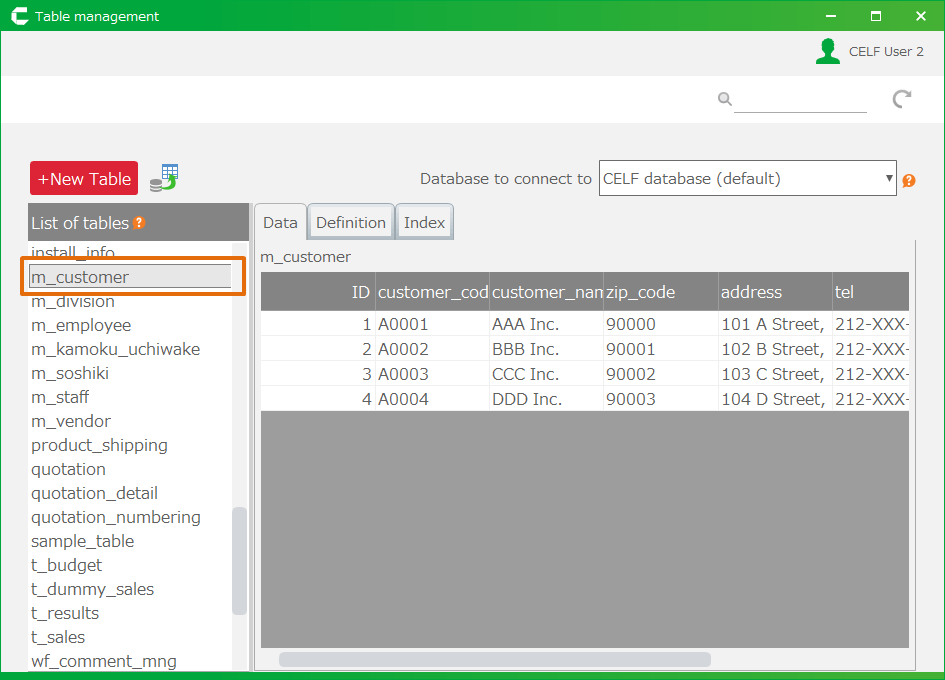Switch to the Index tab
The height and width of the screenshot is (680, 945).
[x=424, y=223]
